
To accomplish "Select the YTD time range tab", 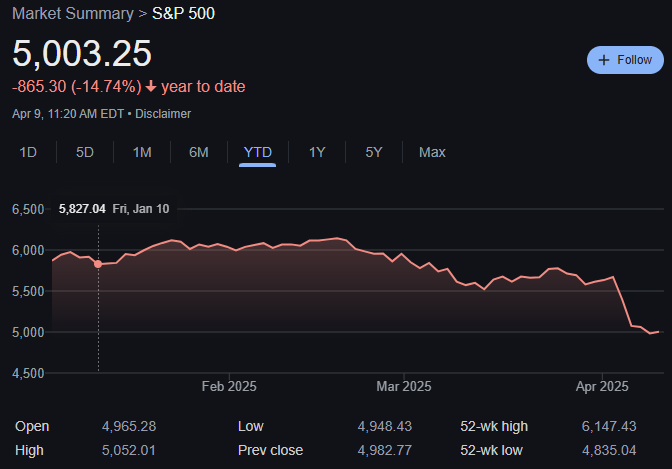I will 258,152.
